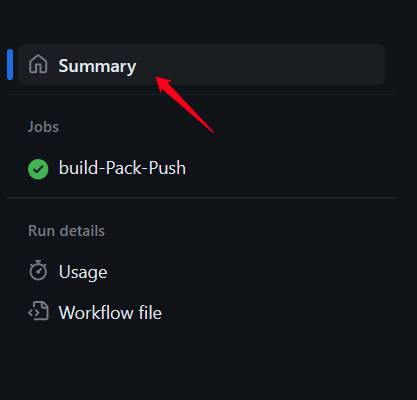Screen dimensions: 417x400
Task: Click the stopwatch icon next to Usage
Action: click(x=38, y=270)
